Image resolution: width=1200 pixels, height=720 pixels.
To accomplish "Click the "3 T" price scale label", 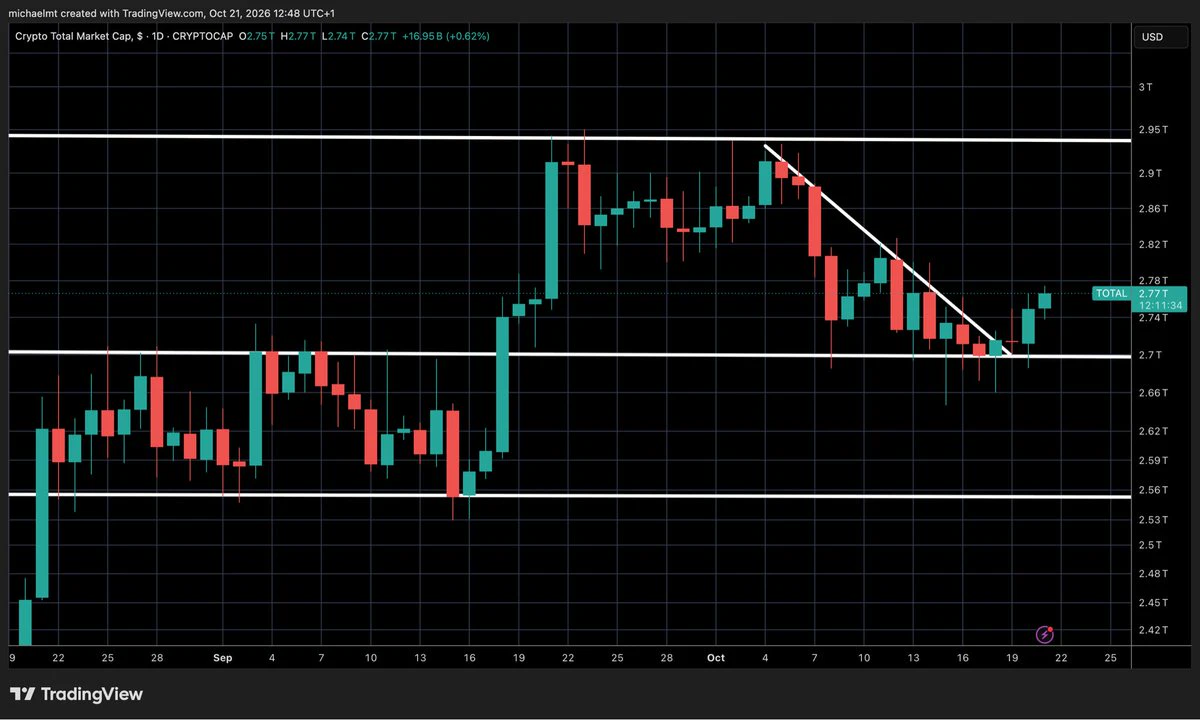I will click(x=1145, y=88).
